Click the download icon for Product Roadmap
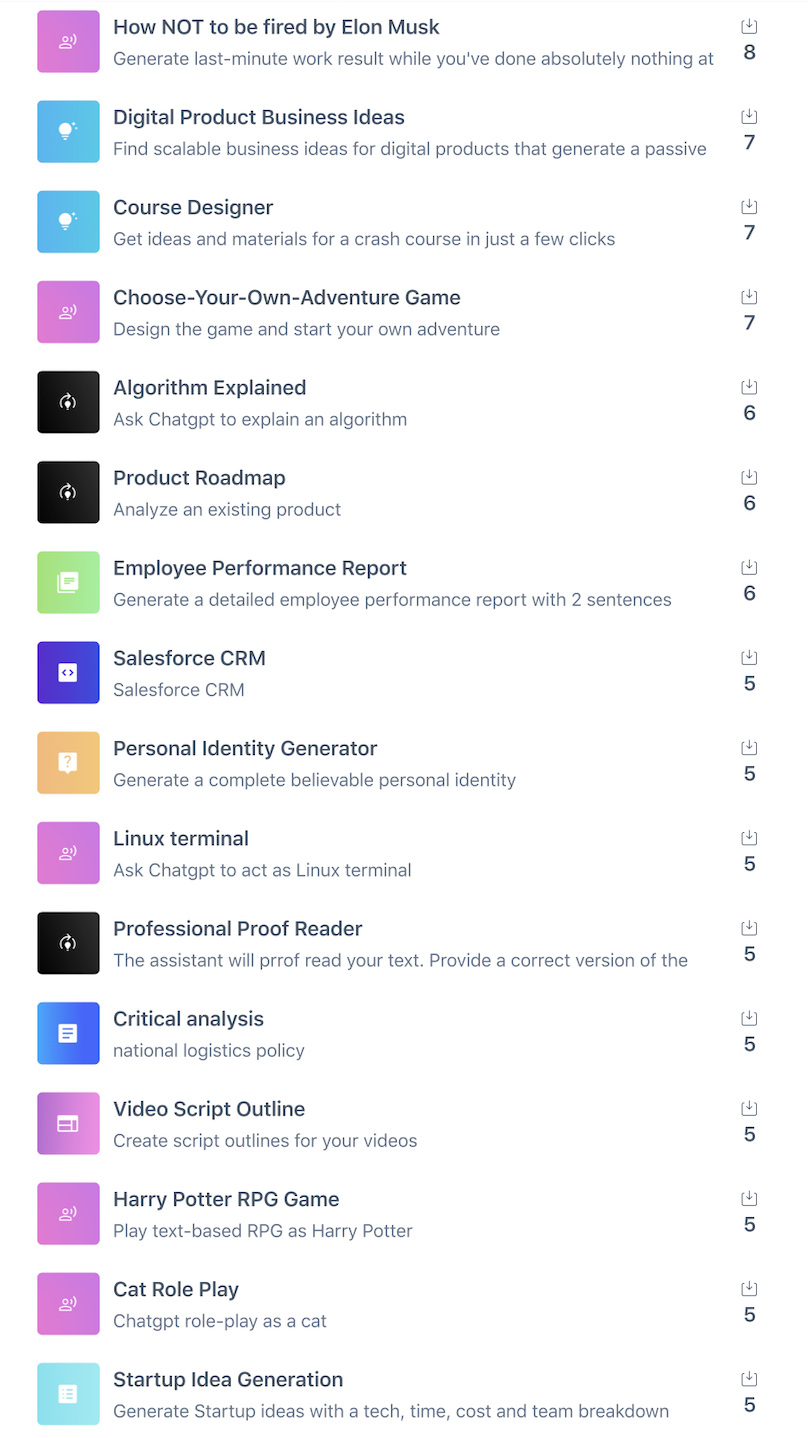 click(749, 477)
